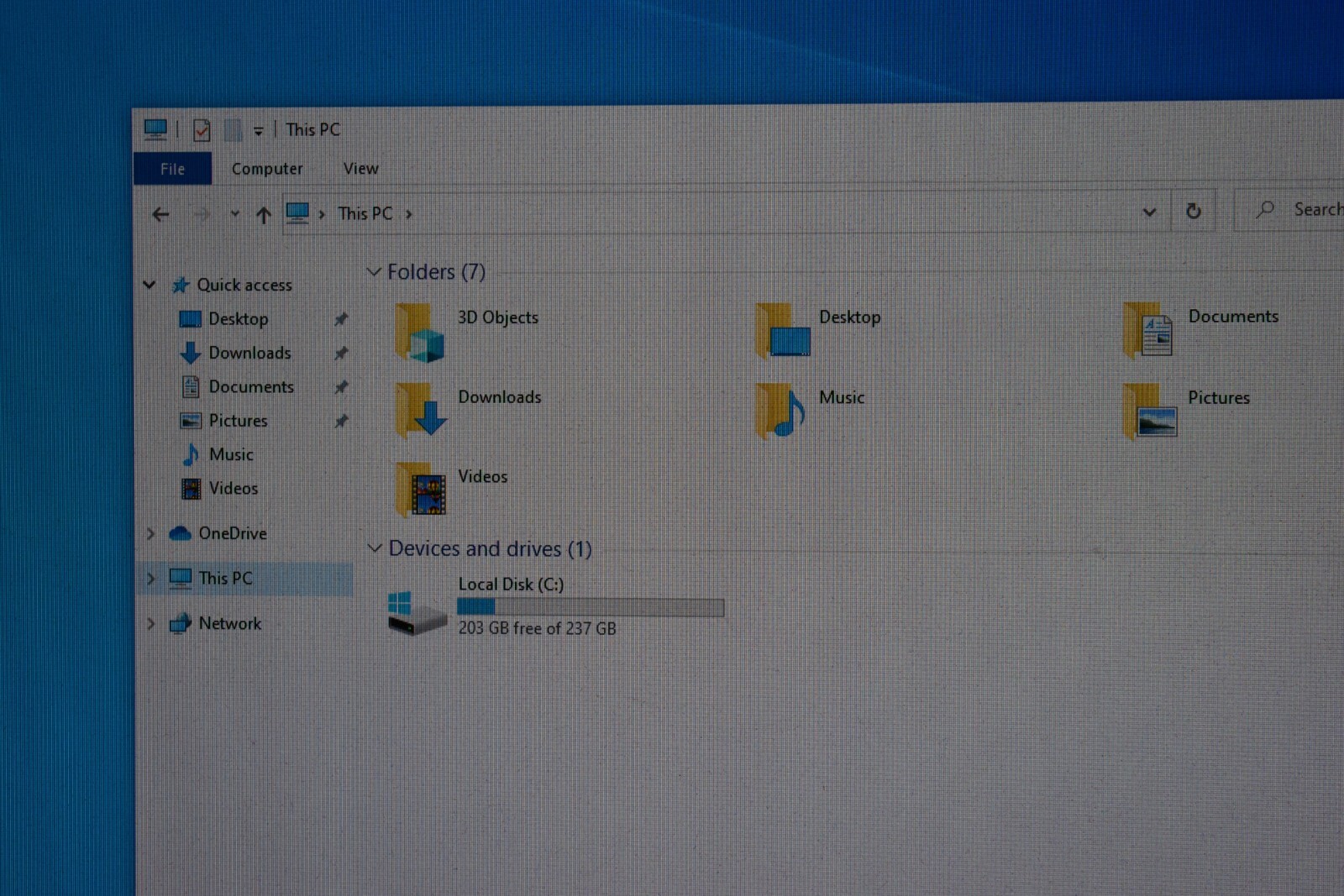1344x896 pixels.
Task: Select Network in the navigation pane
Action: click(230, 623)
